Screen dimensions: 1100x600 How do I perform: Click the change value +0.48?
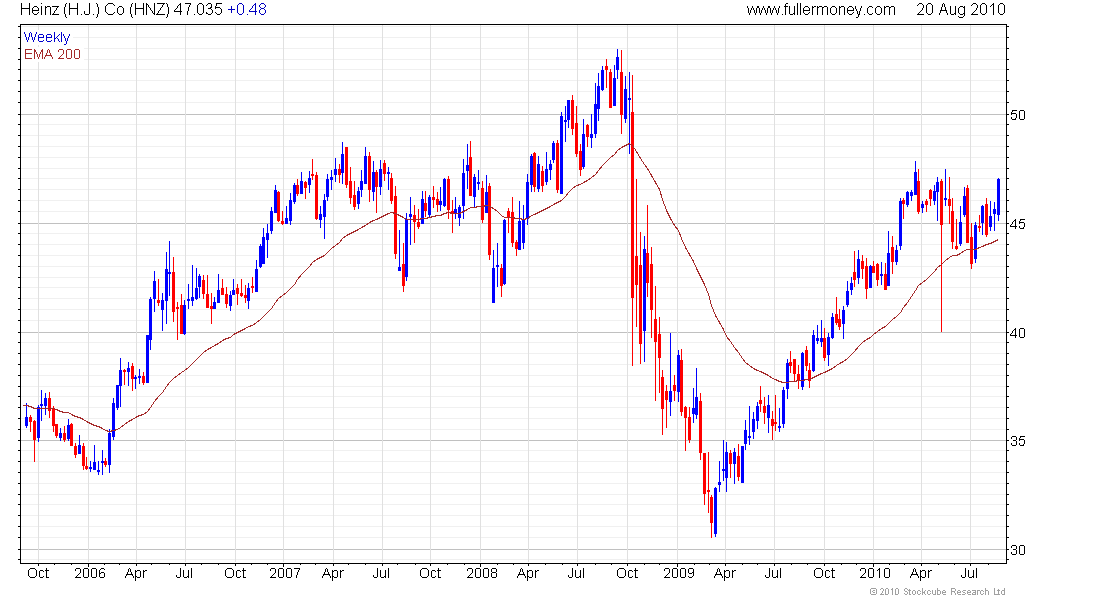pyautogui.click(x=247, y=10)
